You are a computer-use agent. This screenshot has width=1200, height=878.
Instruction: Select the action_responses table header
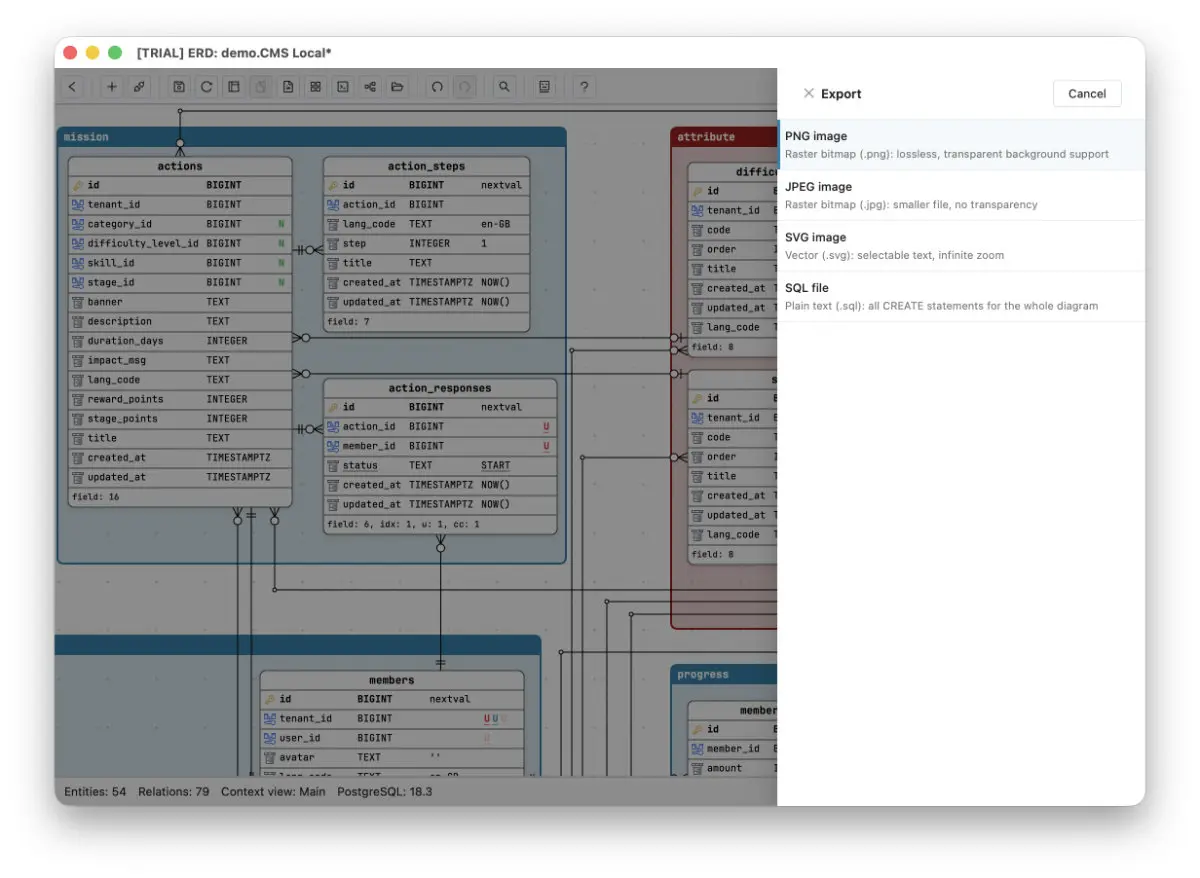pos(440,388)
